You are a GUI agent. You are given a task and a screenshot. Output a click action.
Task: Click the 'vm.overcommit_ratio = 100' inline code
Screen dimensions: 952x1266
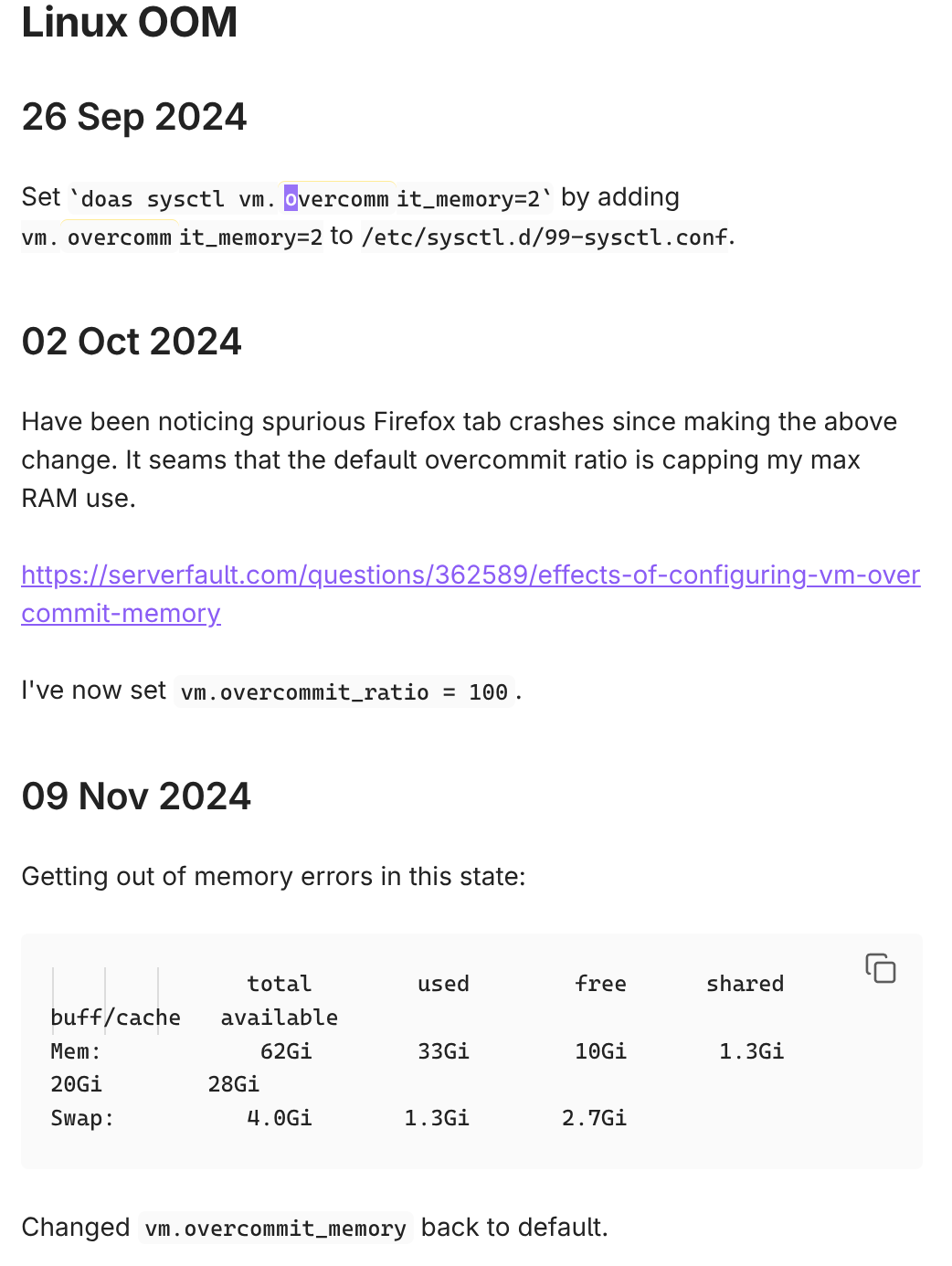point(344,692)
